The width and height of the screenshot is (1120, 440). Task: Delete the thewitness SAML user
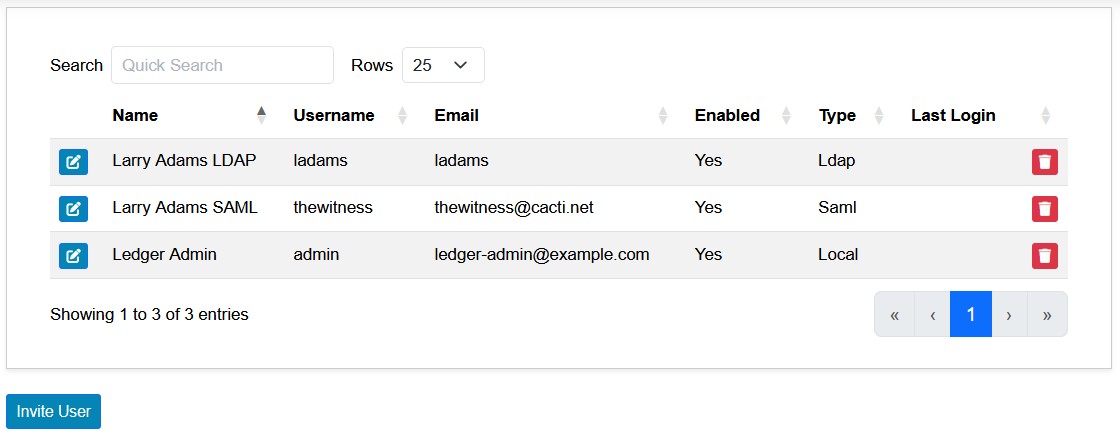1044,209
